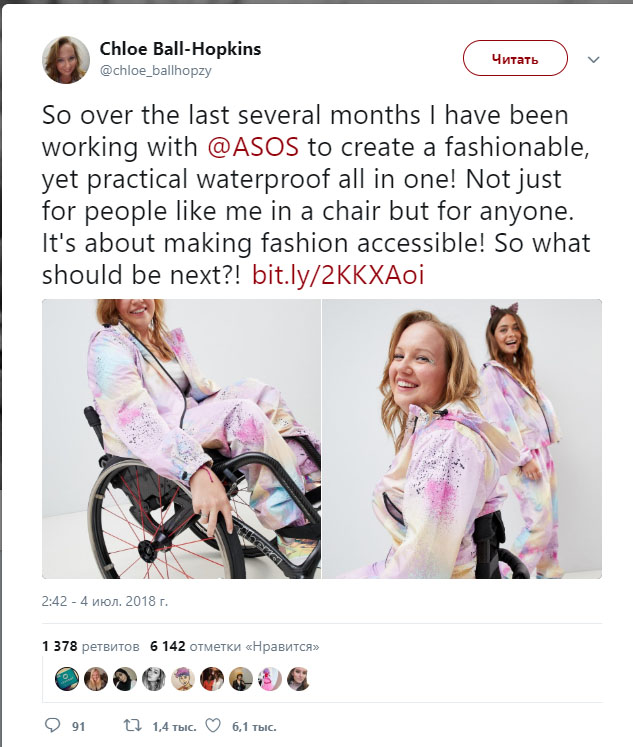The height and width of the screenshot is (747, 633).
Task: Open the first liker avatar with teal logo
Action: [x=66, y=678]
